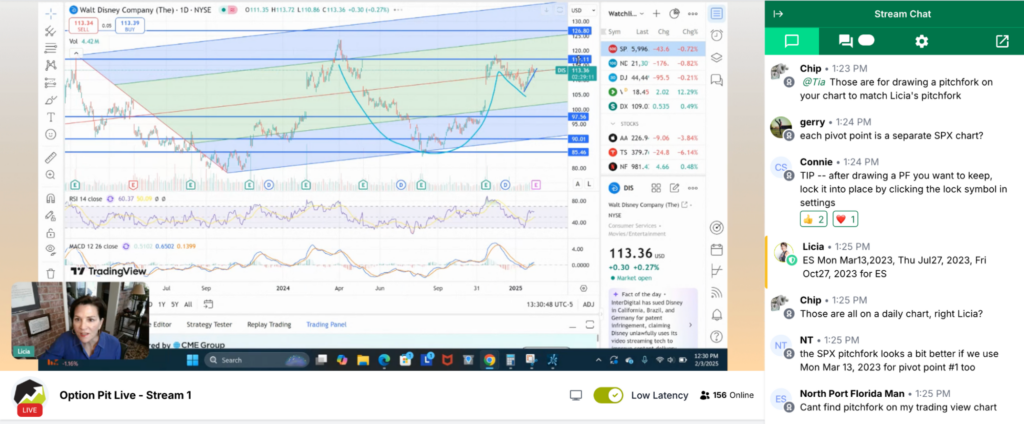Activate the zoom in tool

50,174
